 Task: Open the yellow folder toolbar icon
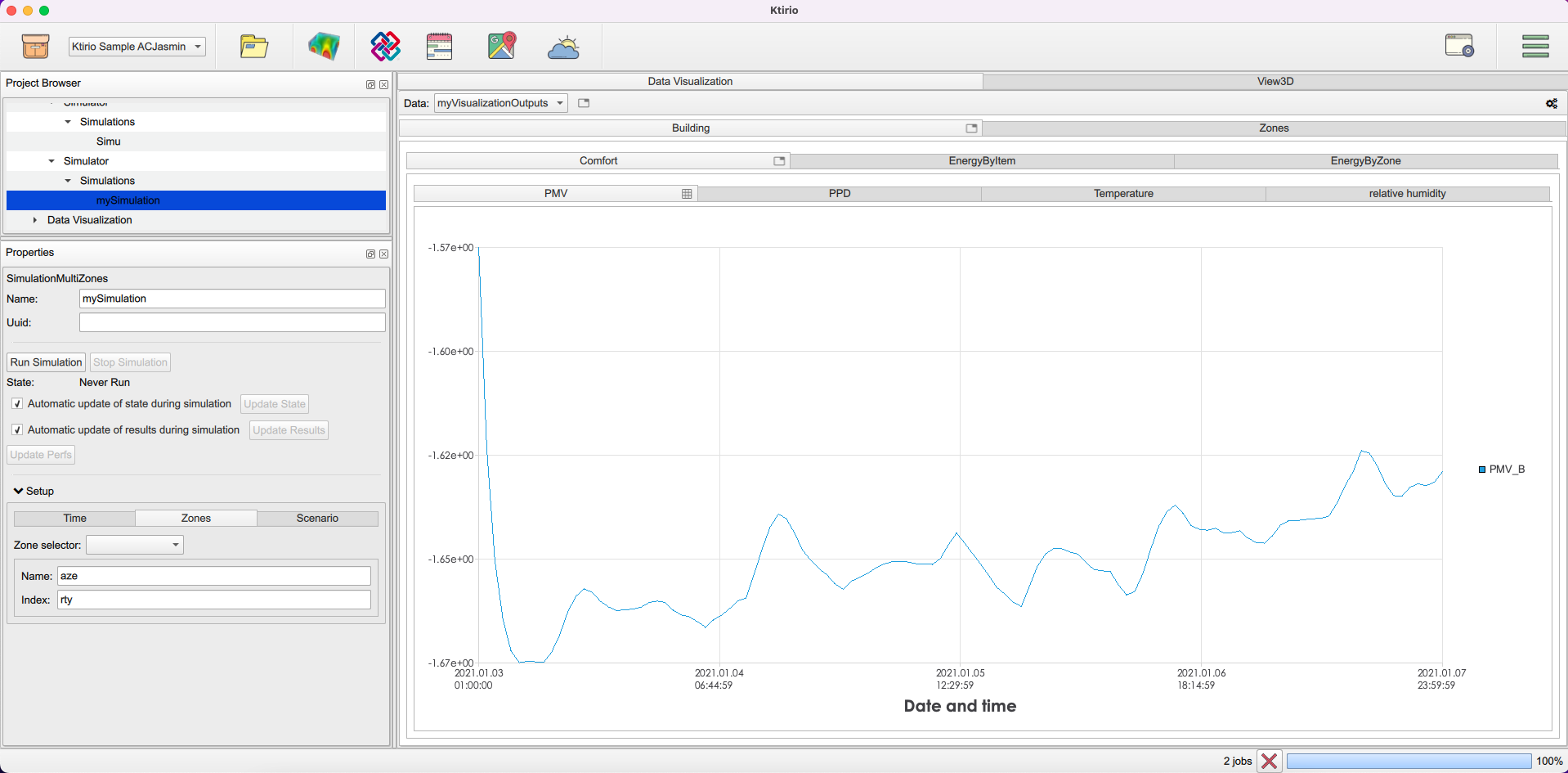(x=254, y=47)
